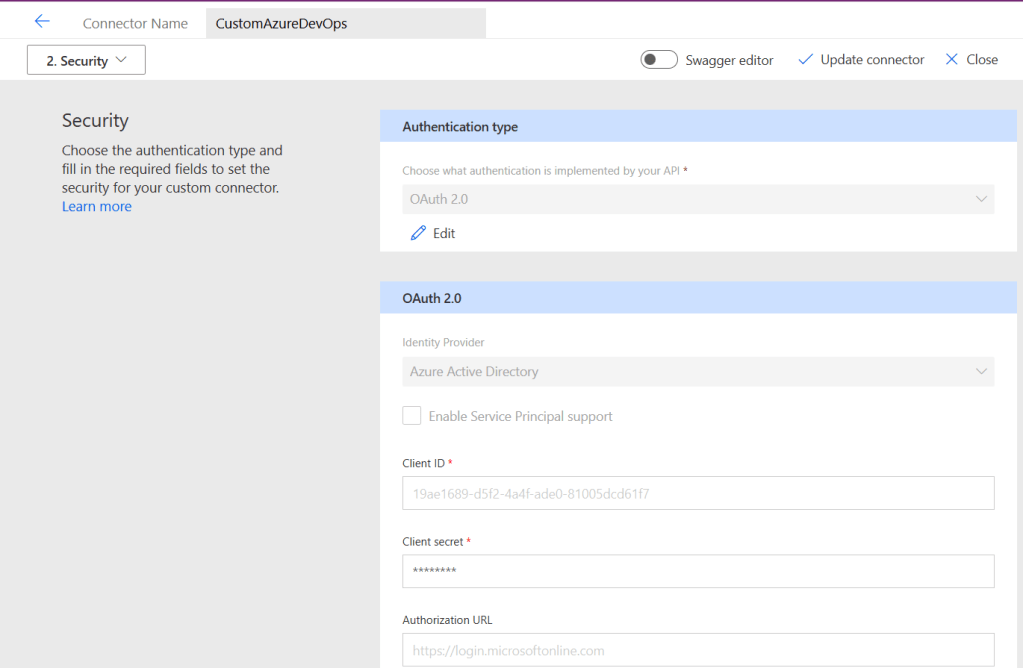1023x668 pixels.
Task: Click the pencil Edit icon
Action: tap(418, 233)
